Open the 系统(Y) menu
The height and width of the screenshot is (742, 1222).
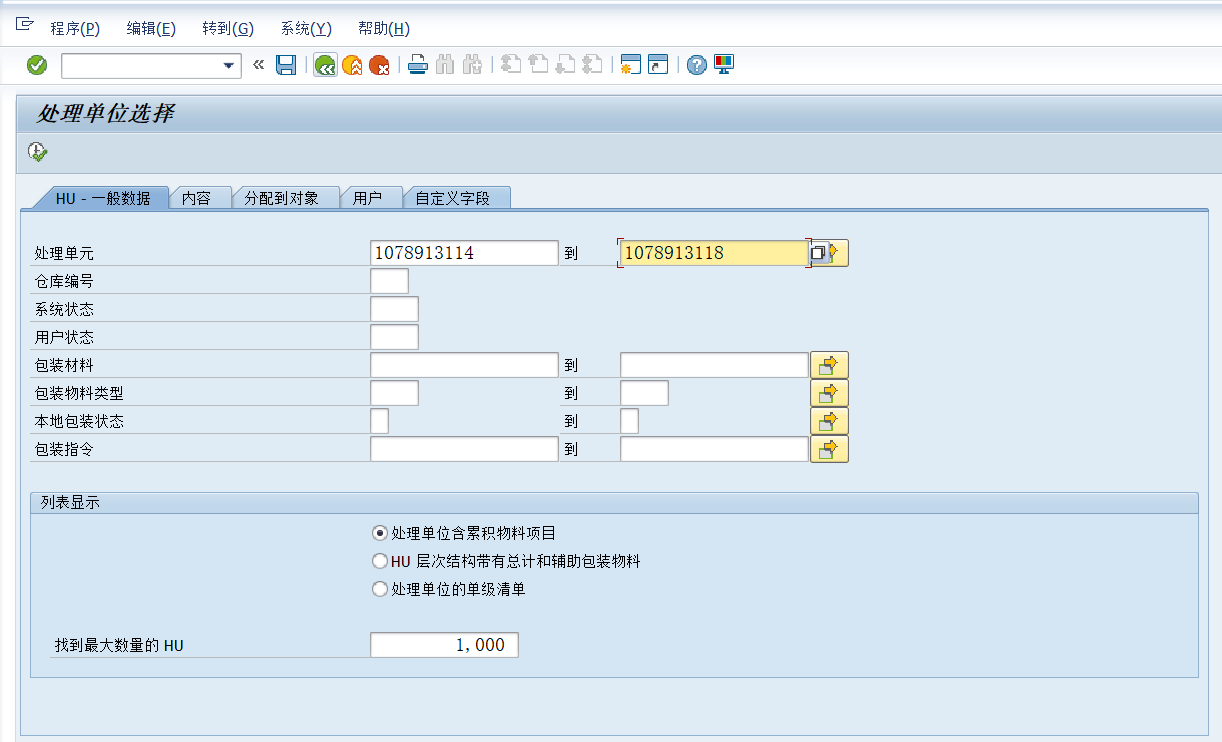[304, 28]
